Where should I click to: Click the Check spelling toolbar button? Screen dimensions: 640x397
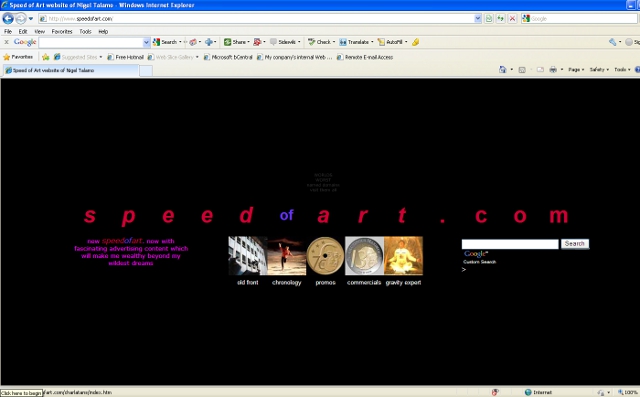click(321, 42)
